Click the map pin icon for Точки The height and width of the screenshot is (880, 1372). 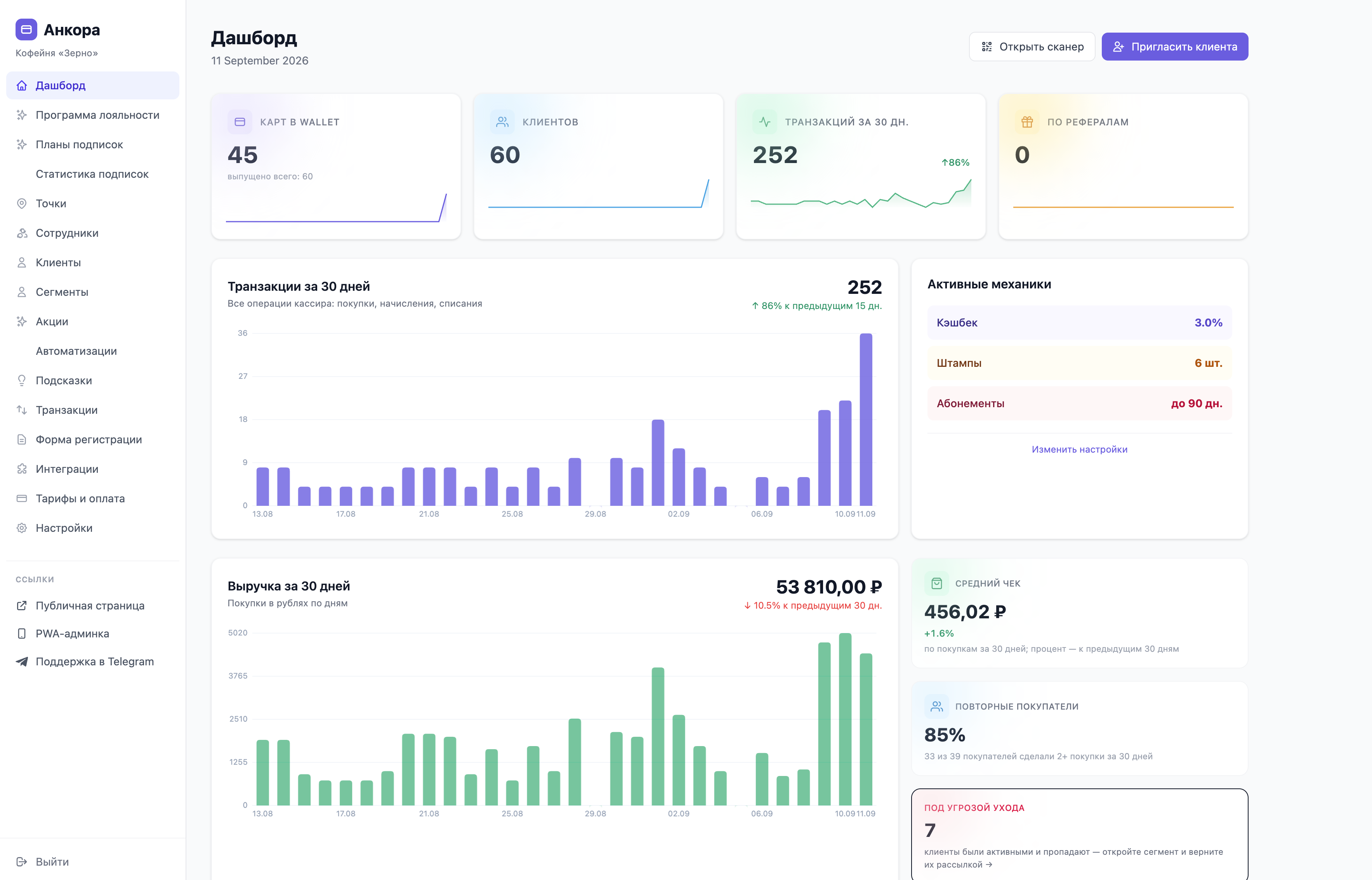click(22, 203)
